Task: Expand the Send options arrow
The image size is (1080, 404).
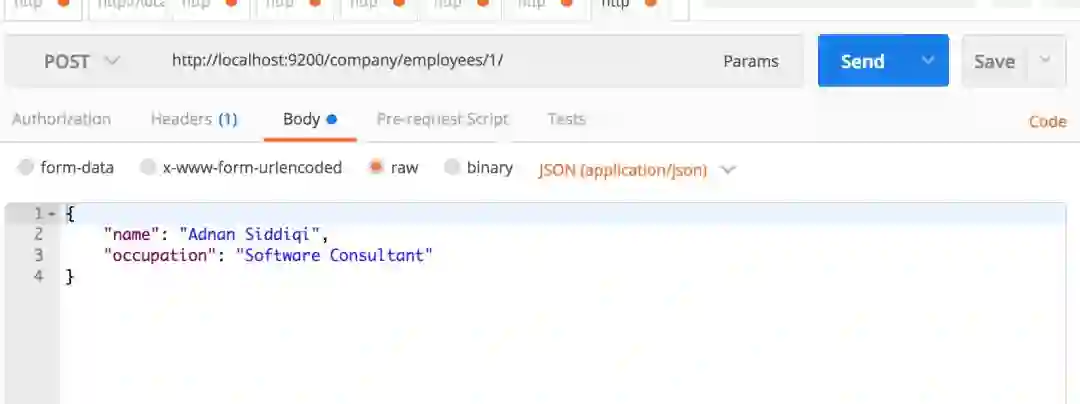Action: [x=928, y=61]
